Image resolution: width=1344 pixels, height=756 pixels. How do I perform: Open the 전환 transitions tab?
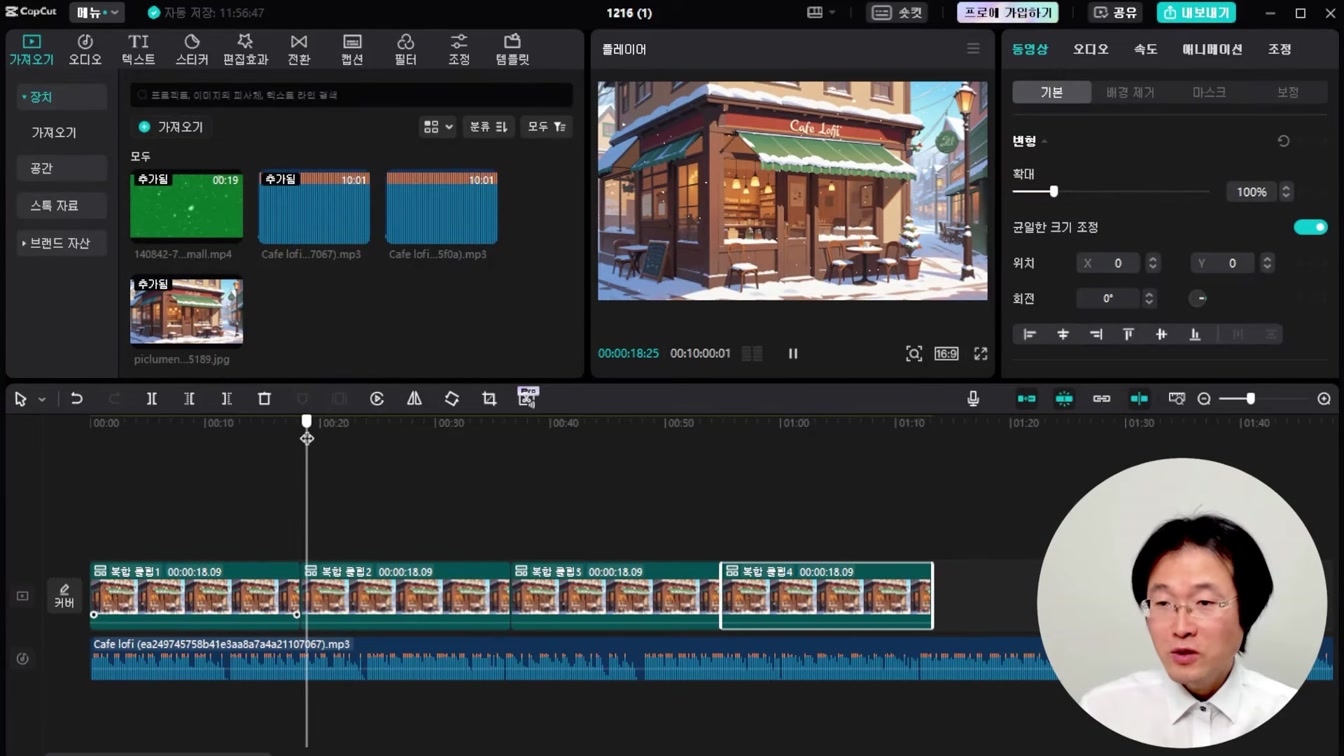click(299, 49)
